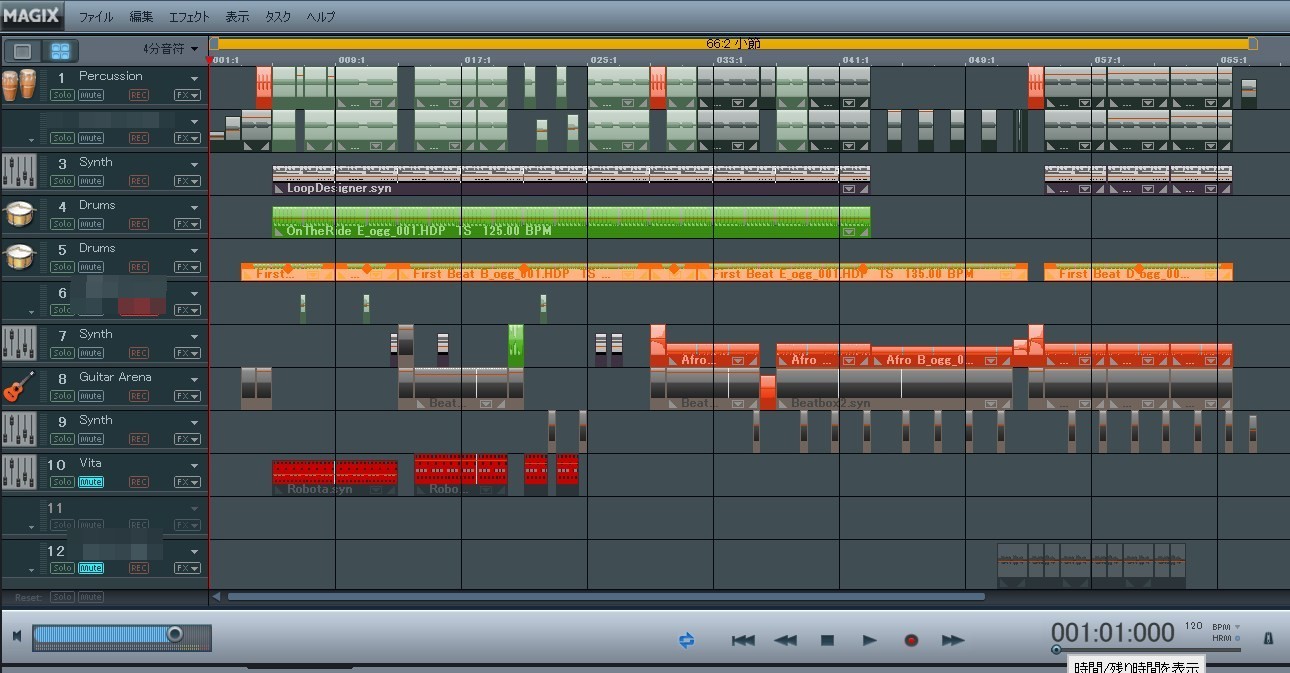Jump to start with skip-back button

coord(743,640)
